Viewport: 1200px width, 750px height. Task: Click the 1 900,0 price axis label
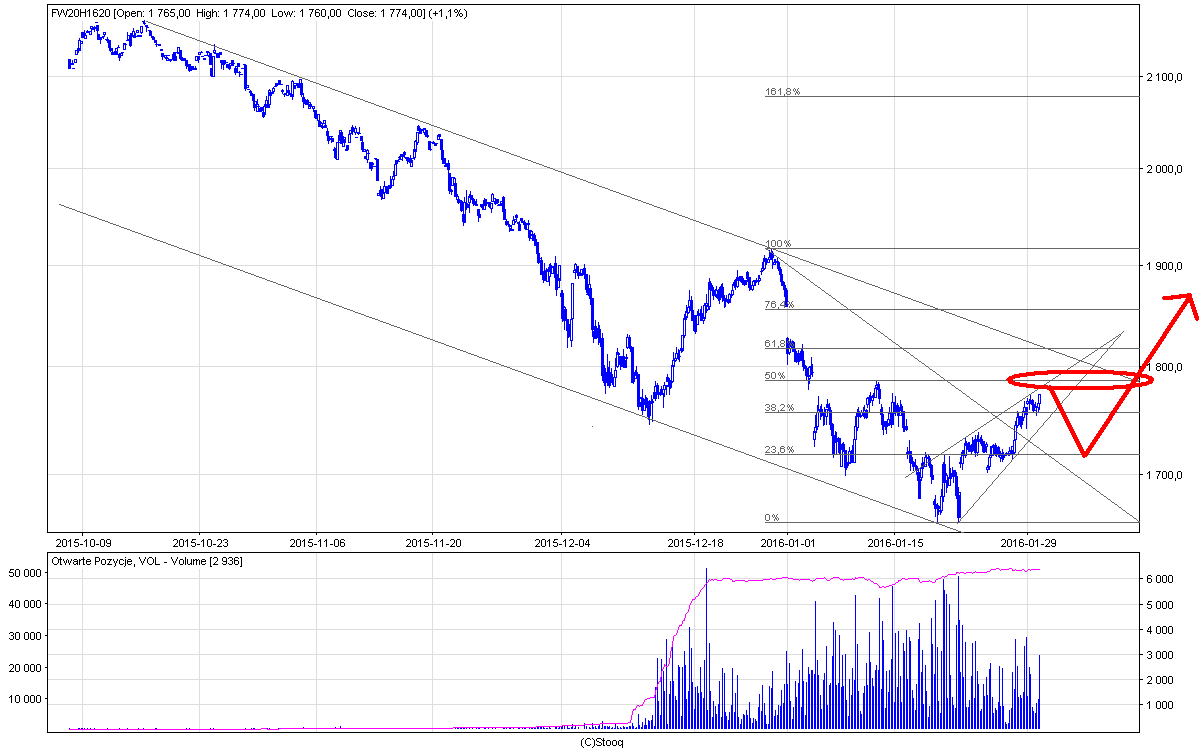pyautogui.click(x=1166, y=266)
